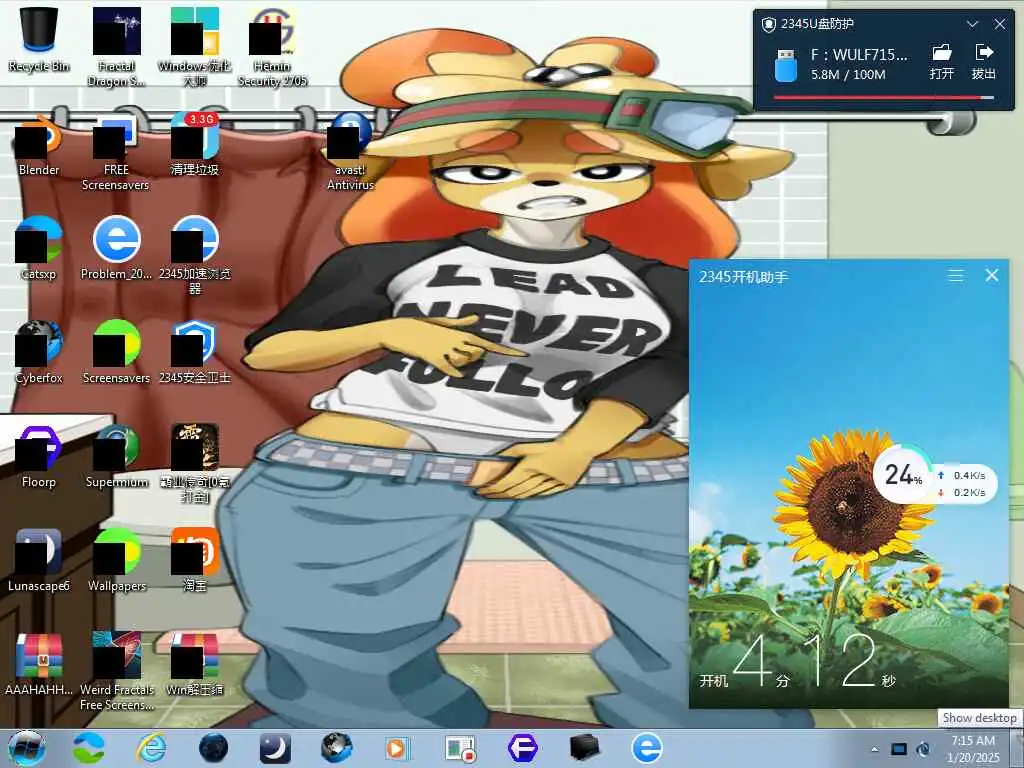Click the F: WULF715... drive name
1024x768 pixels.
click(859, 55)
